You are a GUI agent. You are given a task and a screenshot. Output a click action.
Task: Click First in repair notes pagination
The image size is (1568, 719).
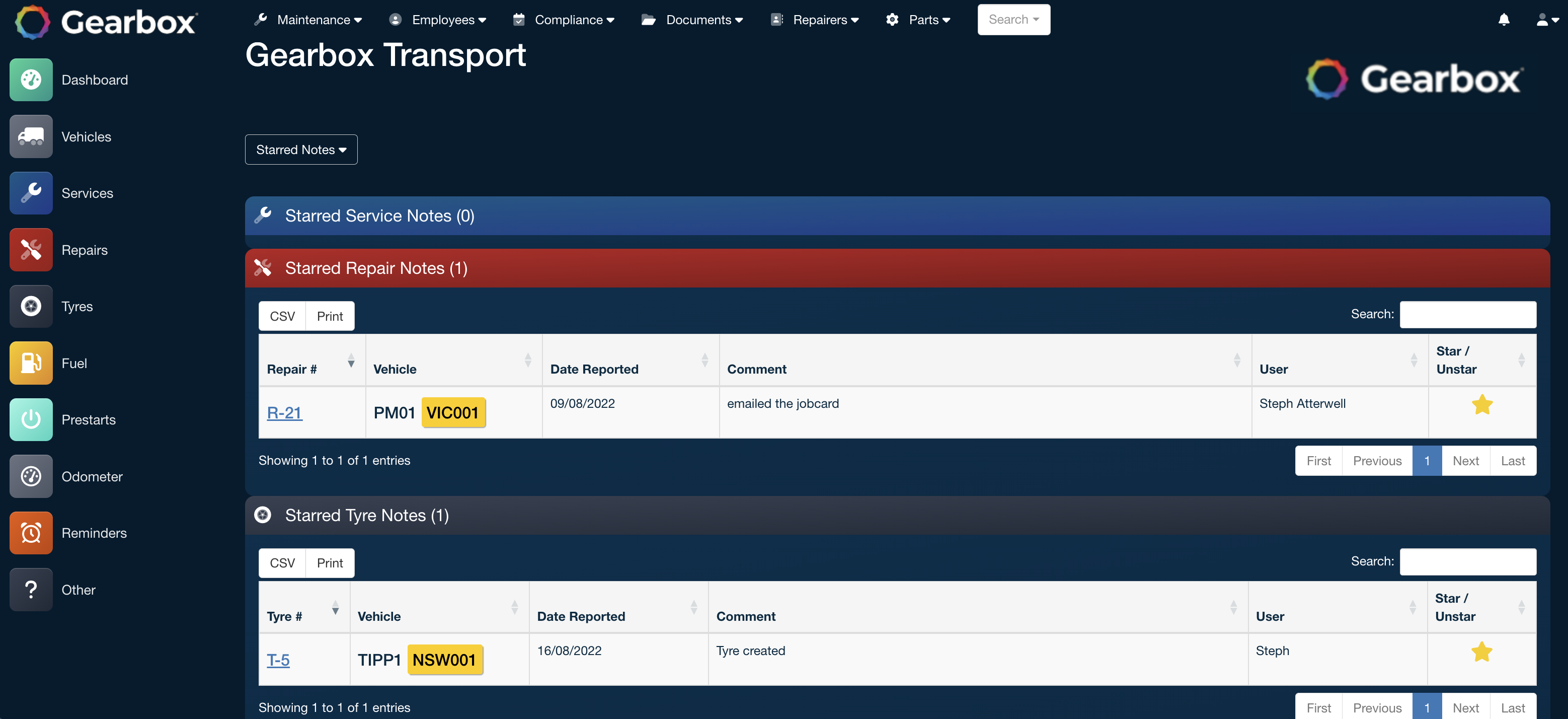1318,460
